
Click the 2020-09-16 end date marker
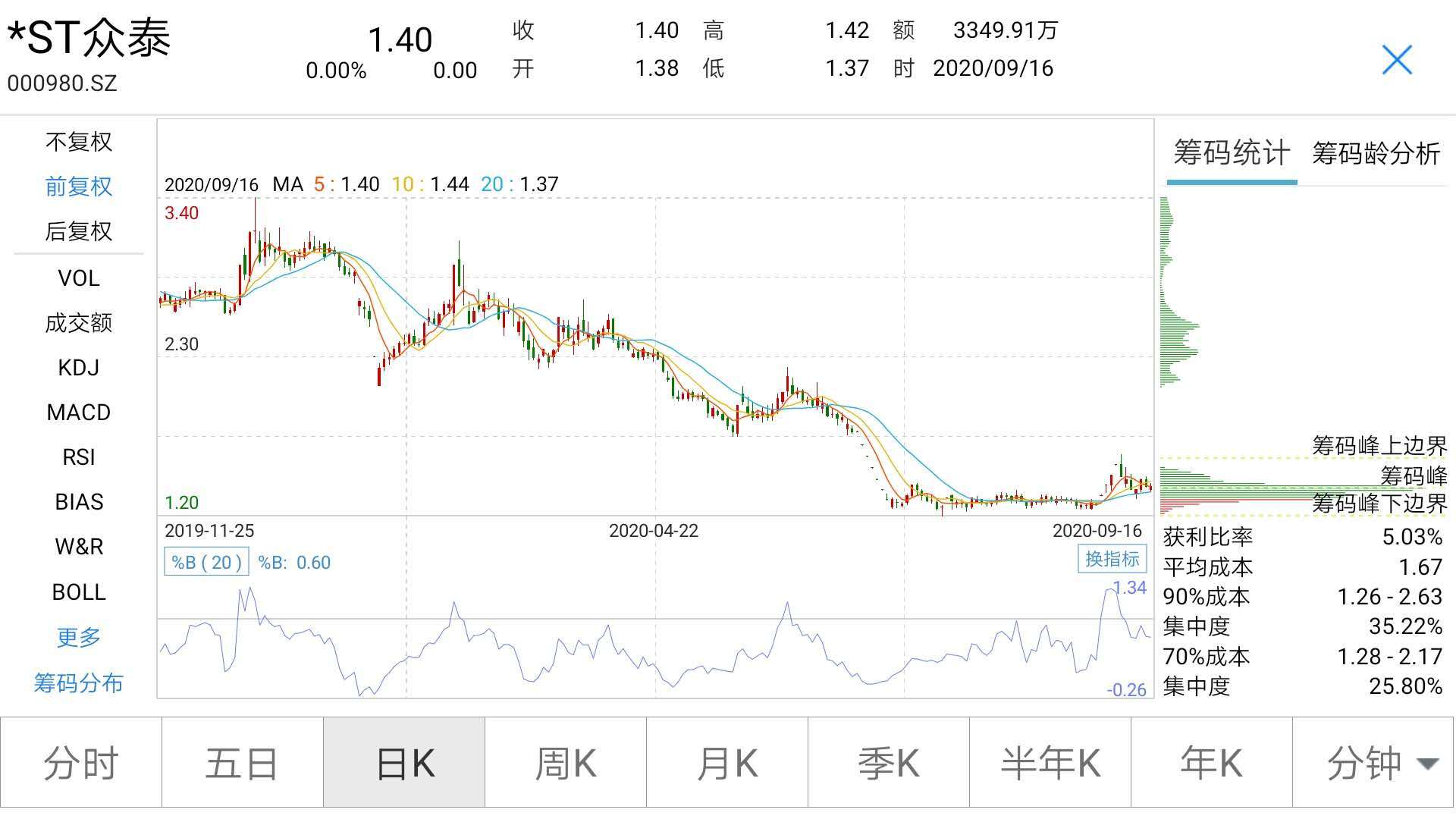pos(1097,531)
